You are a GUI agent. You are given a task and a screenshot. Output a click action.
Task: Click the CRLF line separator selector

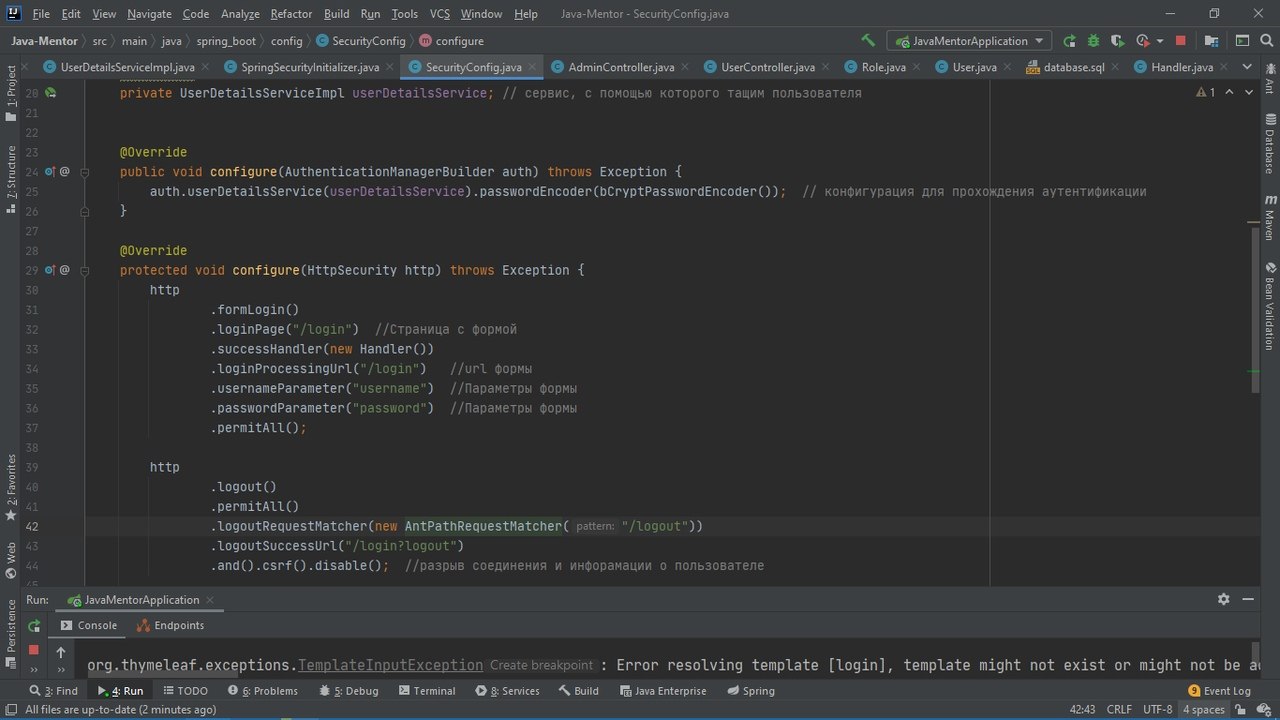(1119, 709)
